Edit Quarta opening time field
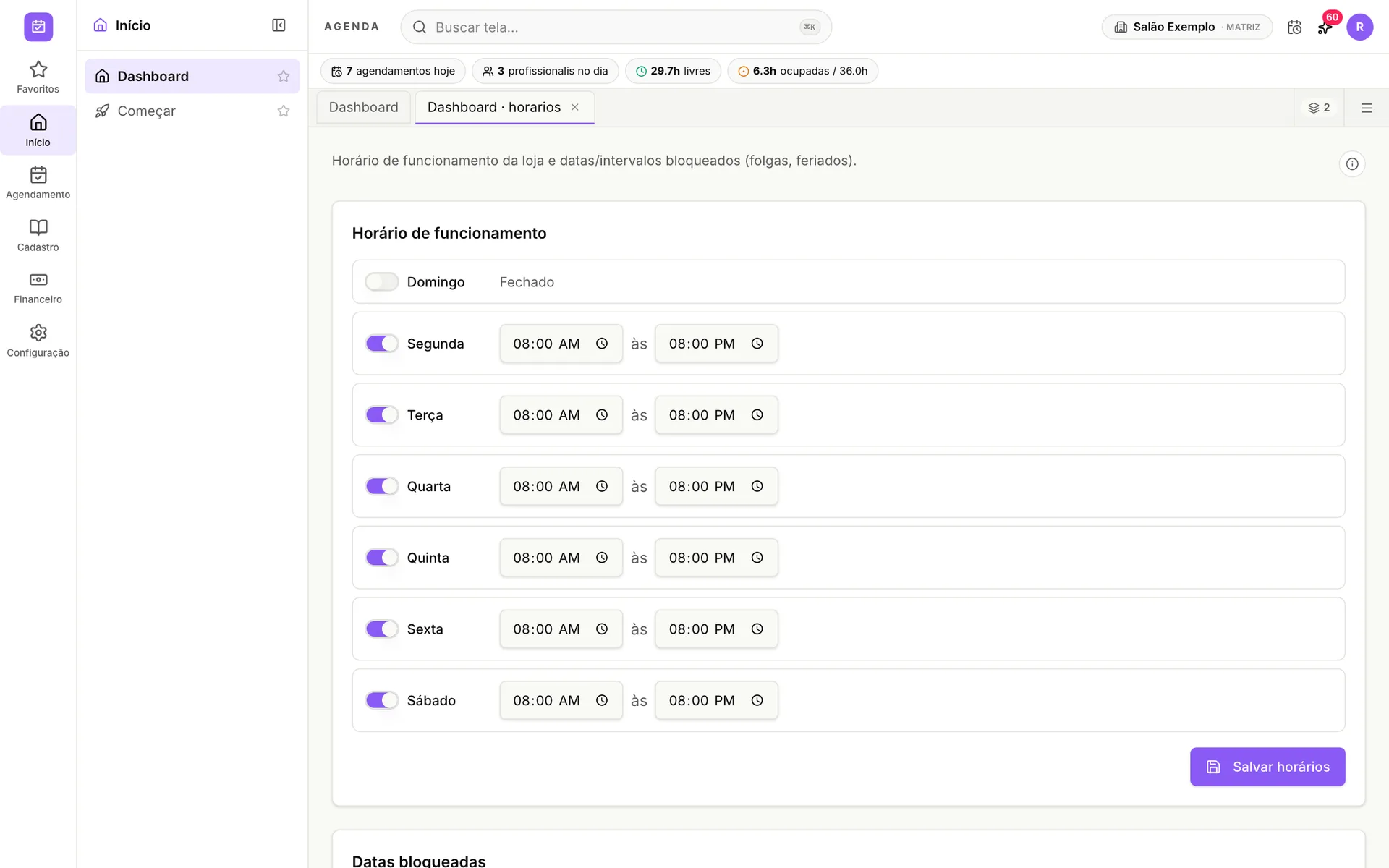The image size is (1389, 868). (561, 486)
